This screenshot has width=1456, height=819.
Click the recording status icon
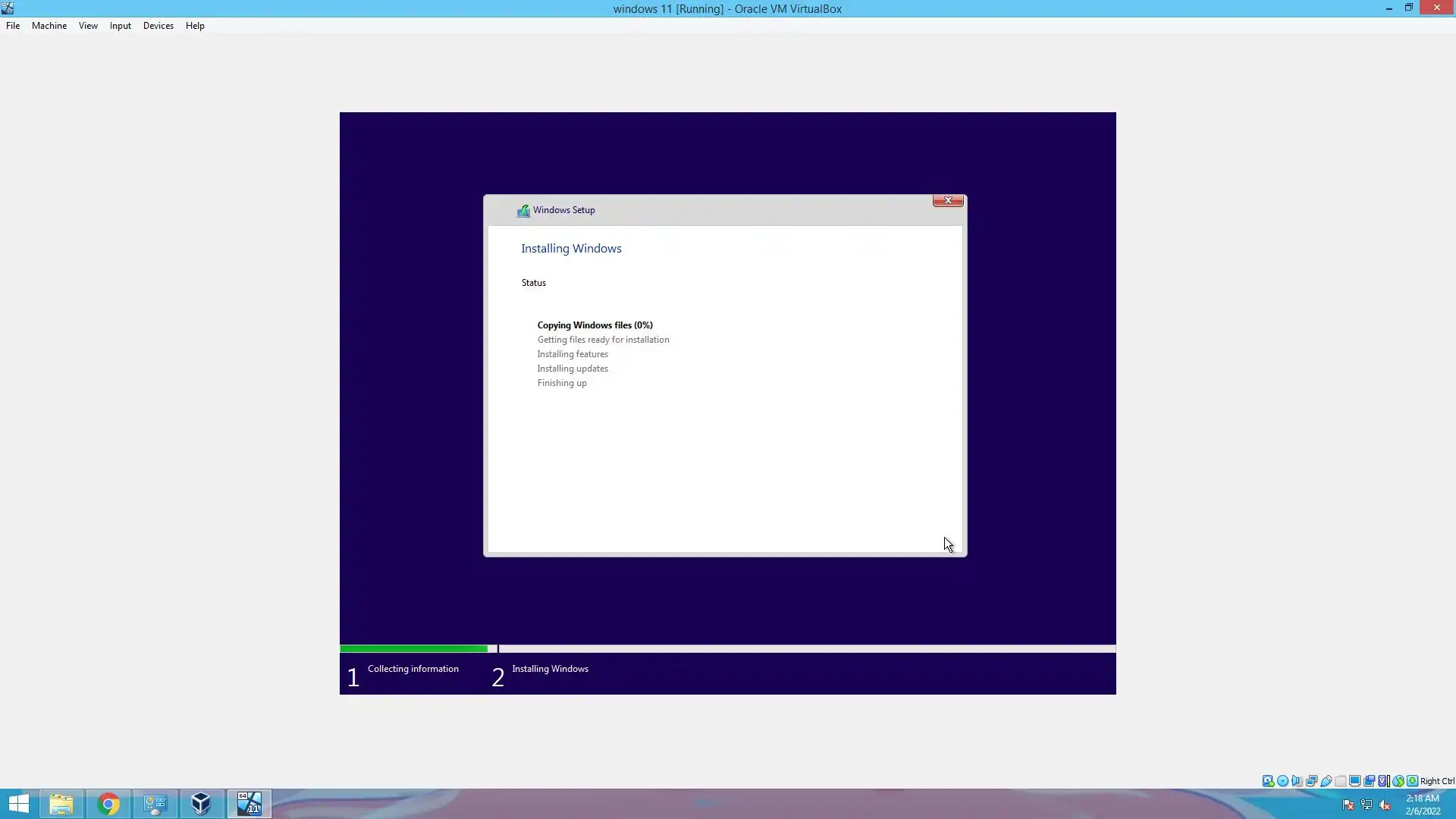(1369, 781)
